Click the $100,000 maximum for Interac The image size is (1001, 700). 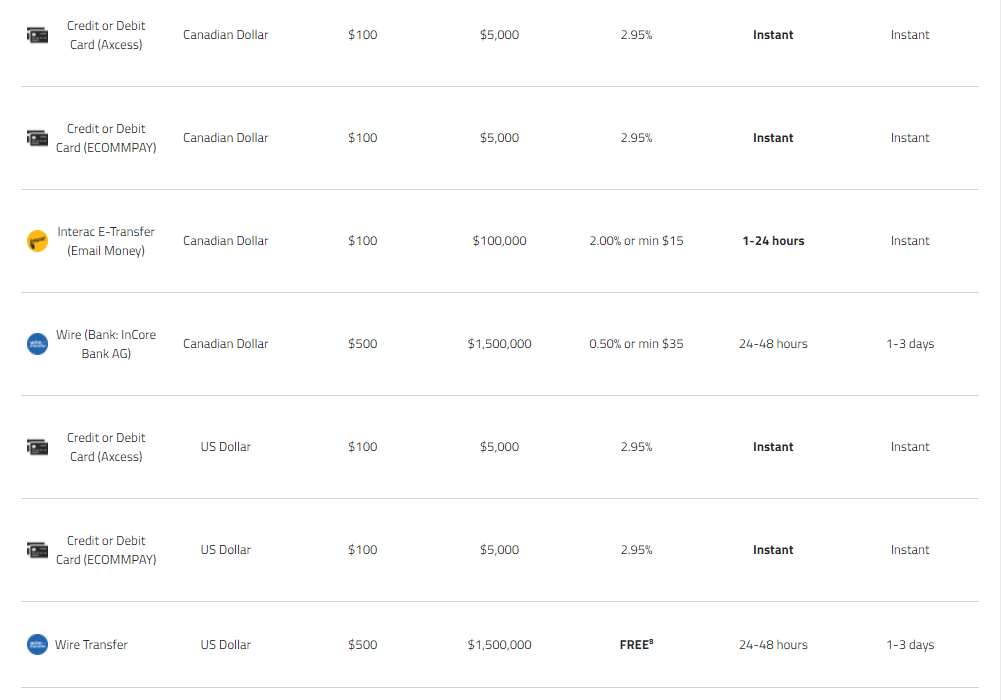499,241
